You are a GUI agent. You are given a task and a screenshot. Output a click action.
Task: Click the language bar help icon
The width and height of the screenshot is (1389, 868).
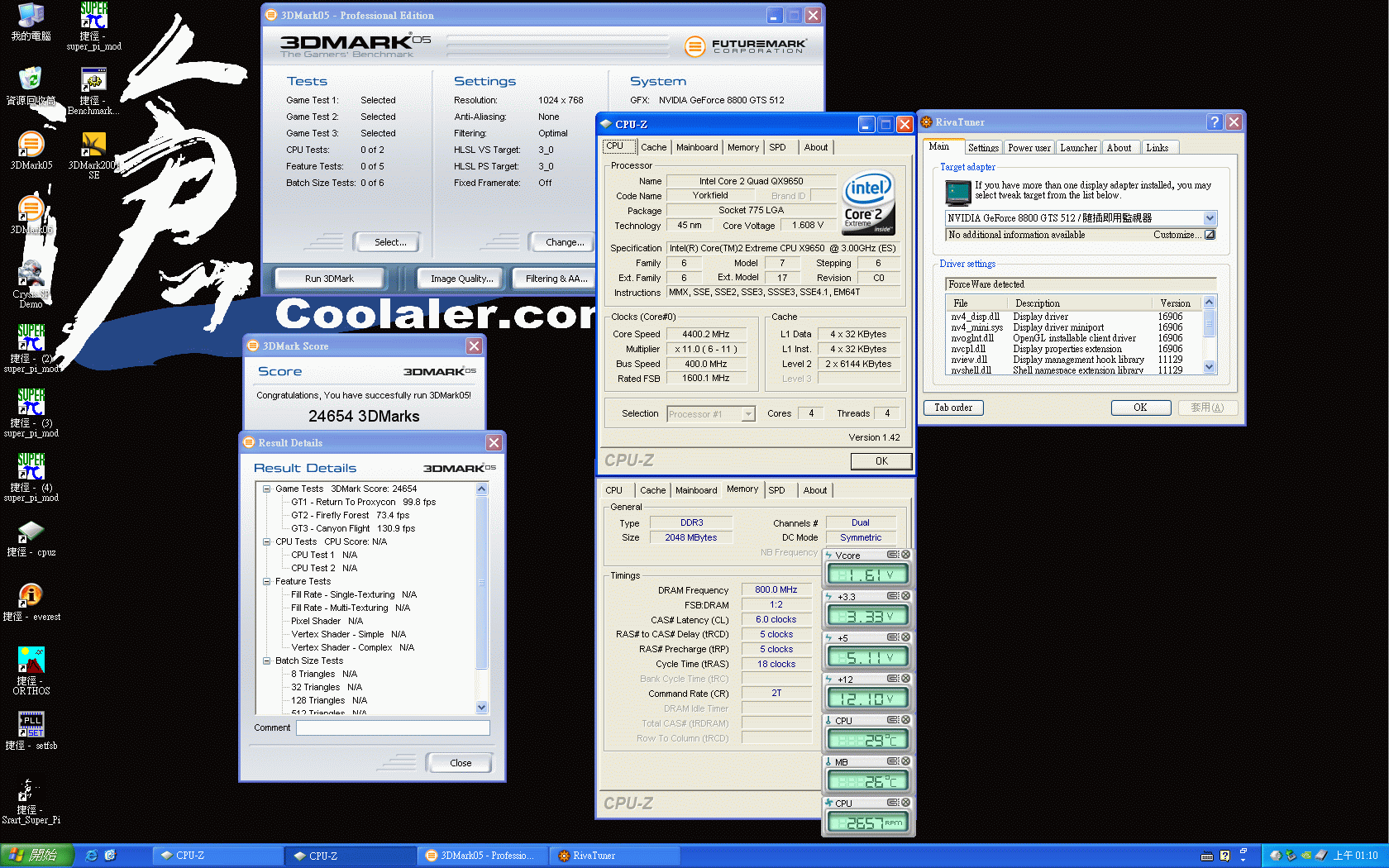coord(1224,856)
